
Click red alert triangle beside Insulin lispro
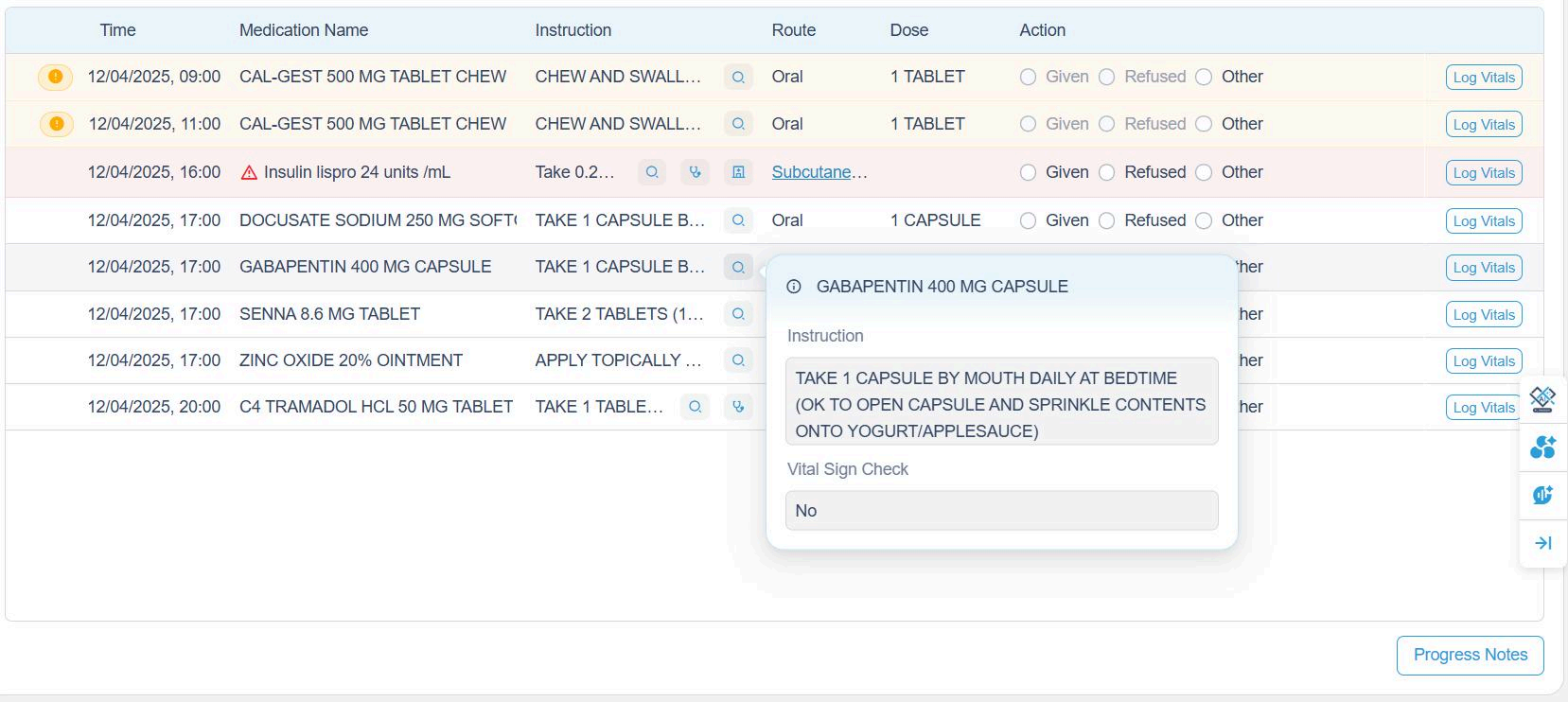click(x=249, y=173)
